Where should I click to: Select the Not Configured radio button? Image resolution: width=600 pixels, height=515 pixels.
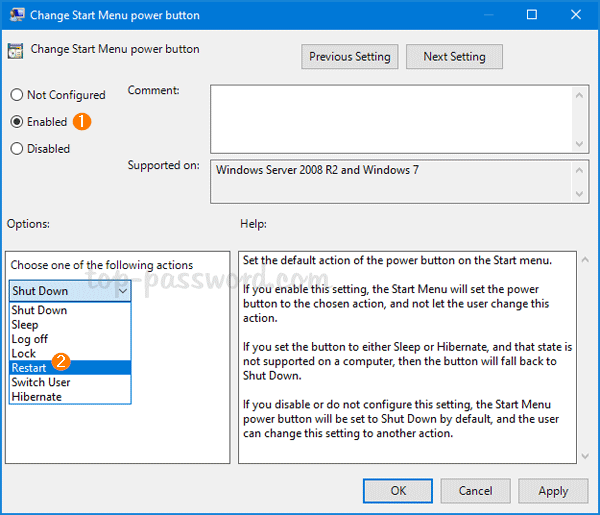17,95
